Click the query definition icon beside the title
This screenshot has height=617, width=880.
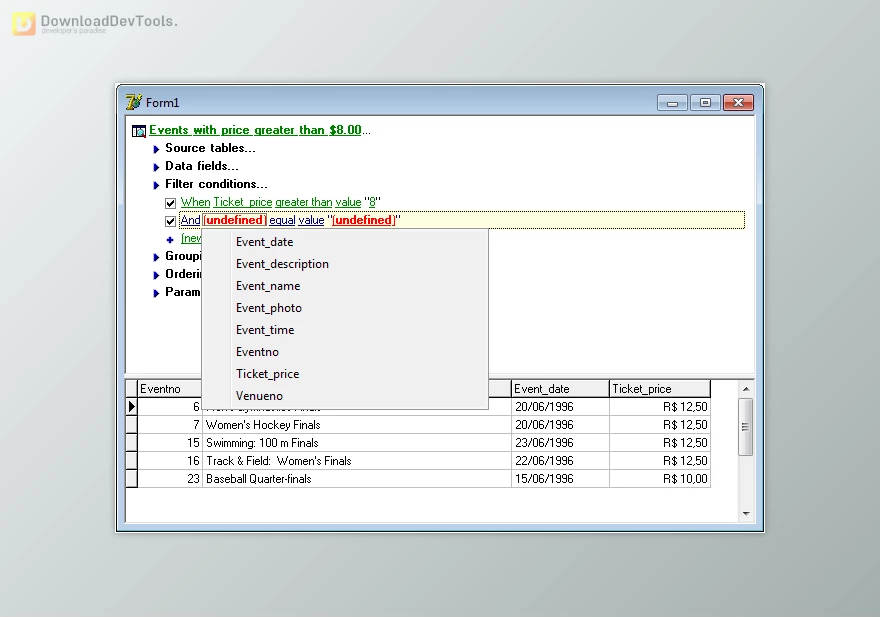tap(138, 130)
